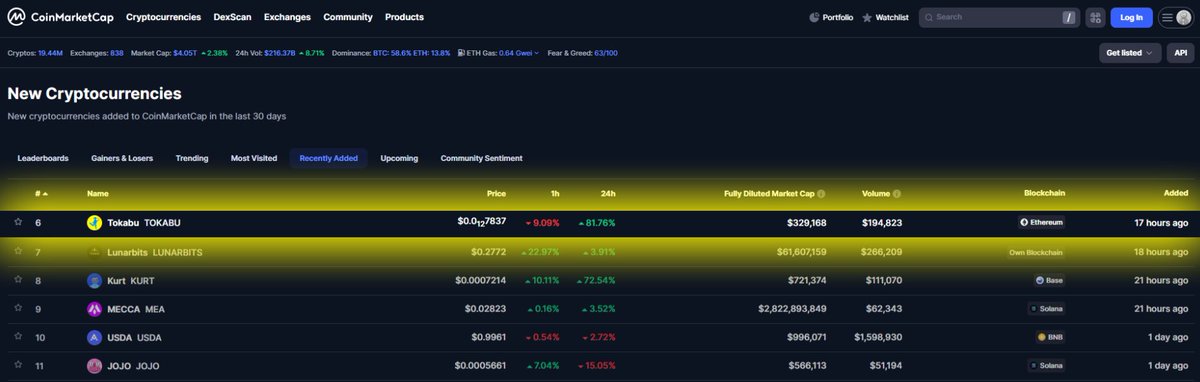The height and width of the screenshot is (382, 1200).
Task: Expand the Get listed dropdown
Action: (1130, 52)
